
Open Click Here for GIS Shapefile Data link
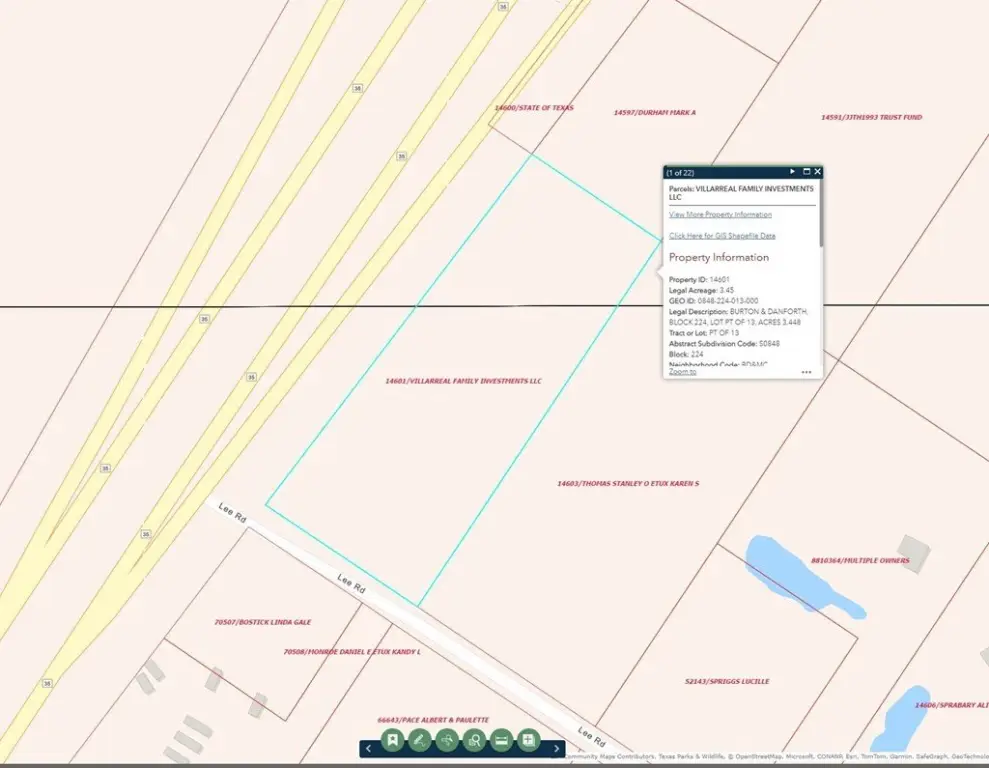tap(722, 236)
